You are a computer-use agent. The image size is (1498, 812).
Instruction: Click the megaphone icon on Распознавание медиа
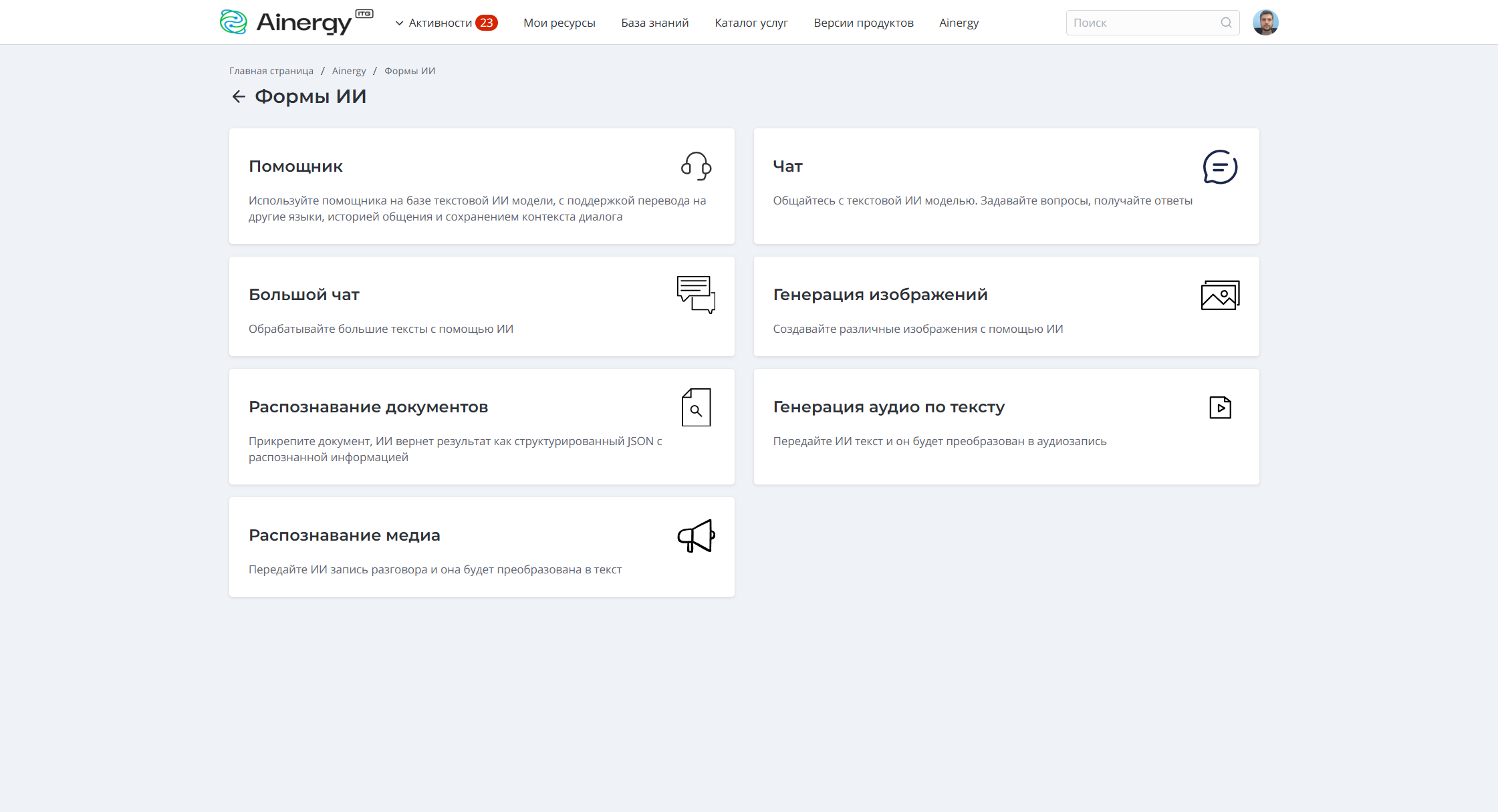(x=696, y=536)
